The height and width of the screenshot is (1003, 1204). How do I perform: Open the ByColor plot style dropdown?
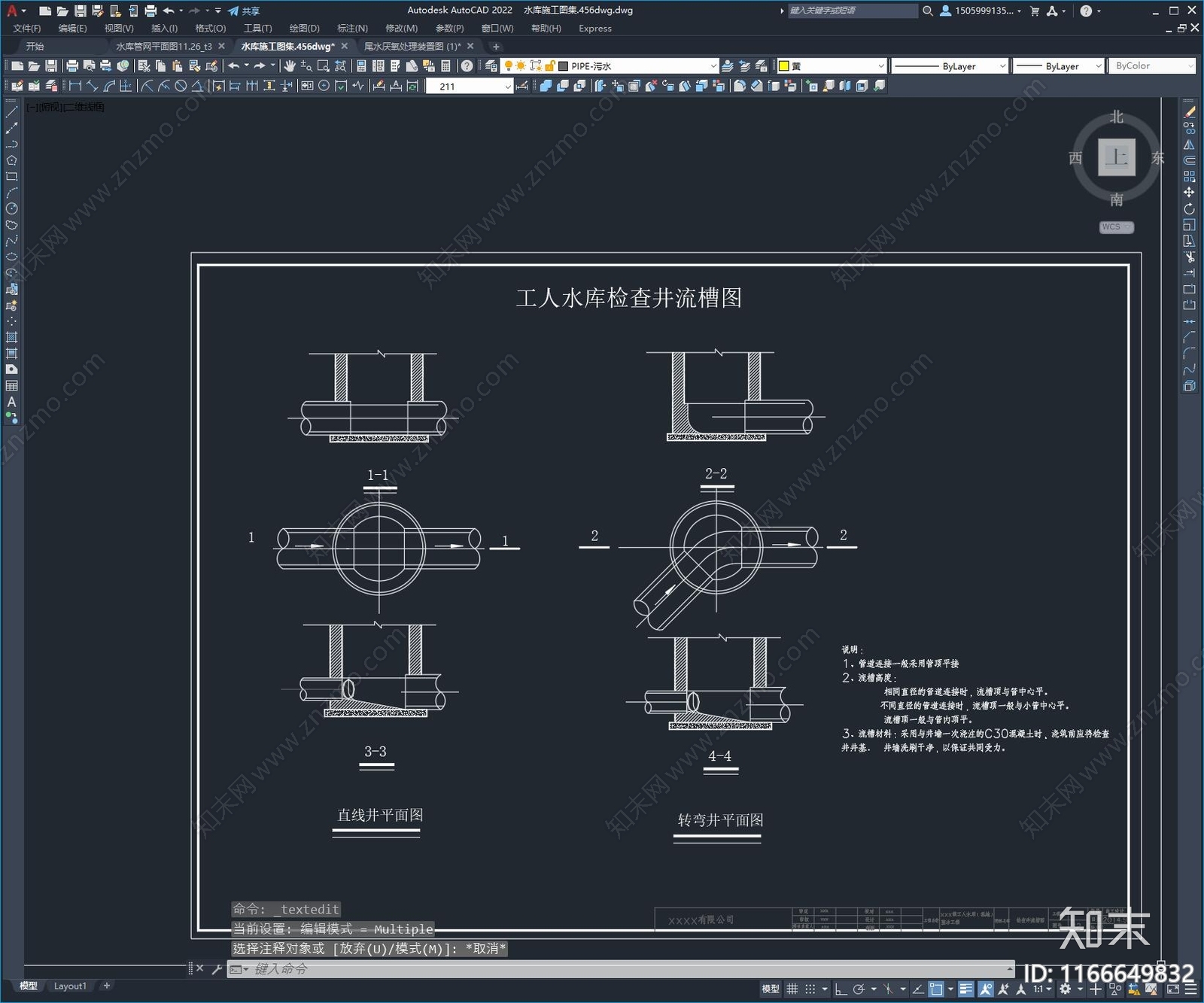1151,66
